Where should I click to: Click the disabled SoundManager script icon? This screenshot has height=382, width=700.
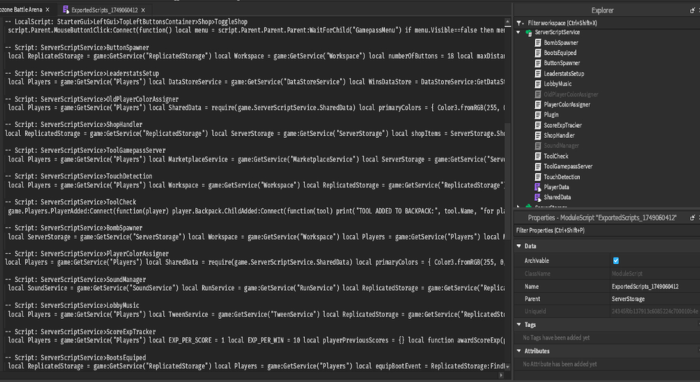[538, 146]
